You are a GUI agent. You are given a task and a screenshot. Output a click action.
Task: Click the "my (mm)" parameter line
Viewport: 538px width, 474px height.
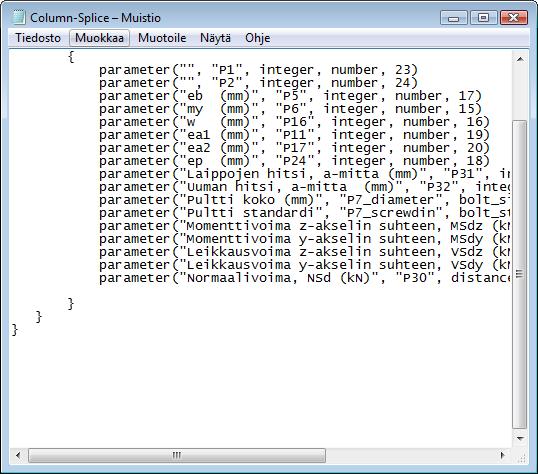291,109
